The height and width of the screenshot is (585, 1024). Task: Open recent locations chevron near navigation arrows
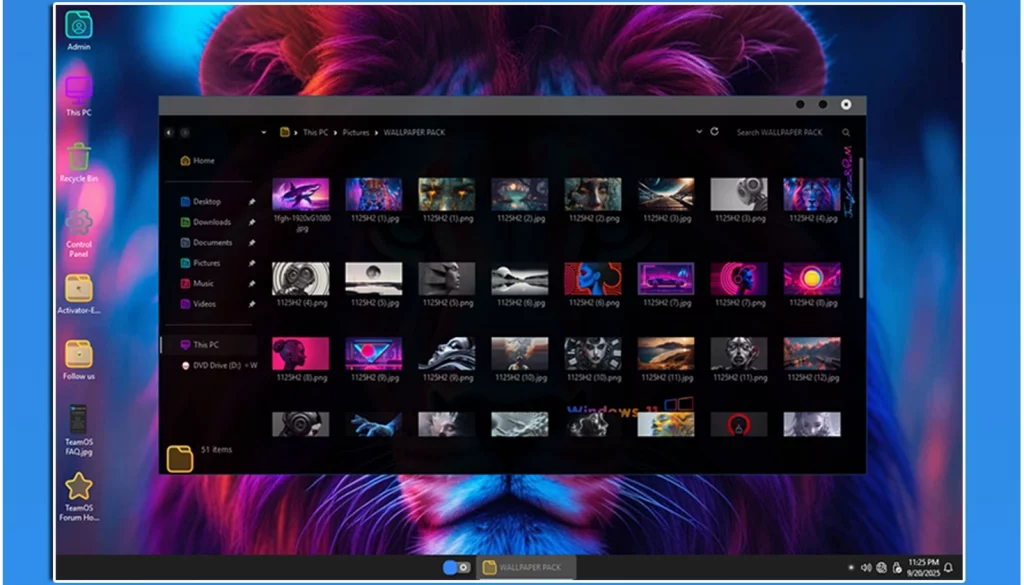264,132
